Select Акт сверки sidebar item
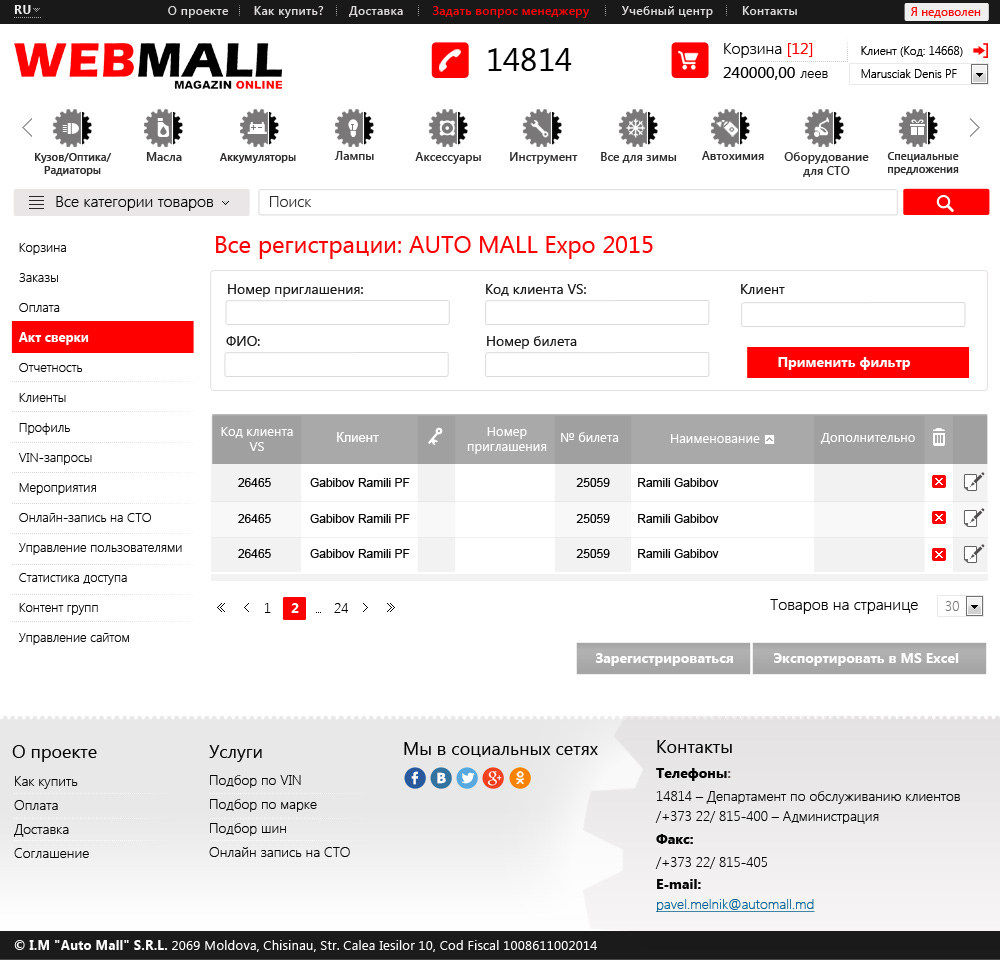This screenshot has height=960, width=1000. pyautogui.click(x=103, y=337)
